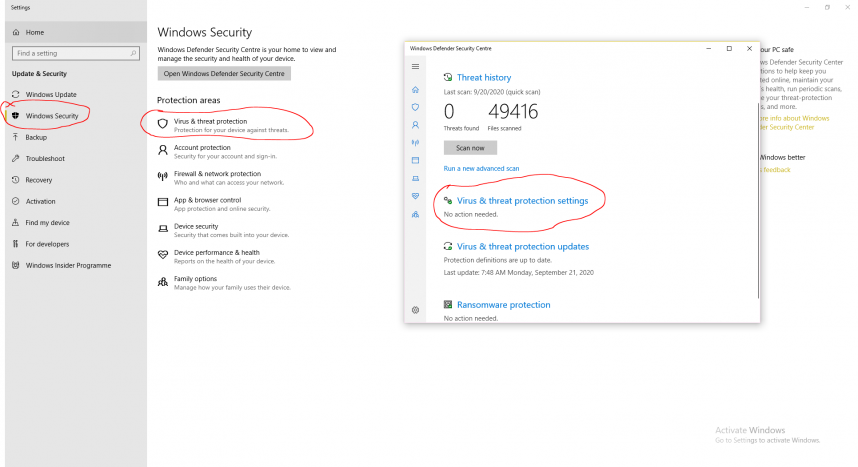
Task: Open Virus & threat protection updates link
Action: 523,246
